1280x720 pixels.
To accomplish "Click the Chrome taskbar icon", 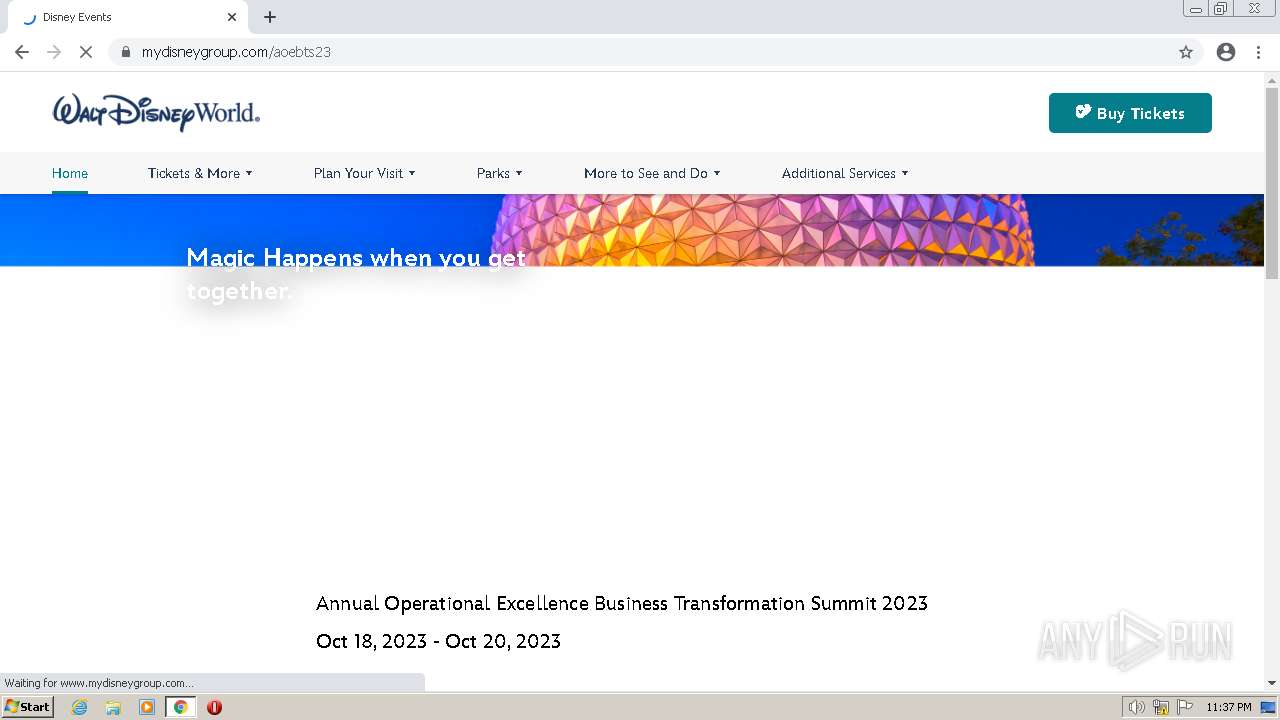I will click(180, 707).
